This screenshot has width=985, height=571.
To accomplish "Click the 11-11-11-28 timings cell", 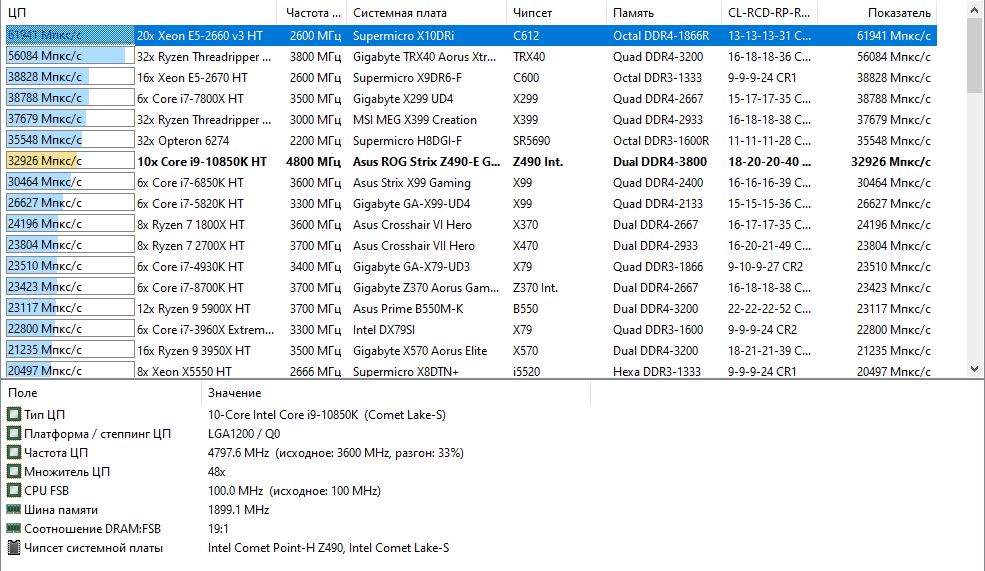I will click(x=770, y=141).
